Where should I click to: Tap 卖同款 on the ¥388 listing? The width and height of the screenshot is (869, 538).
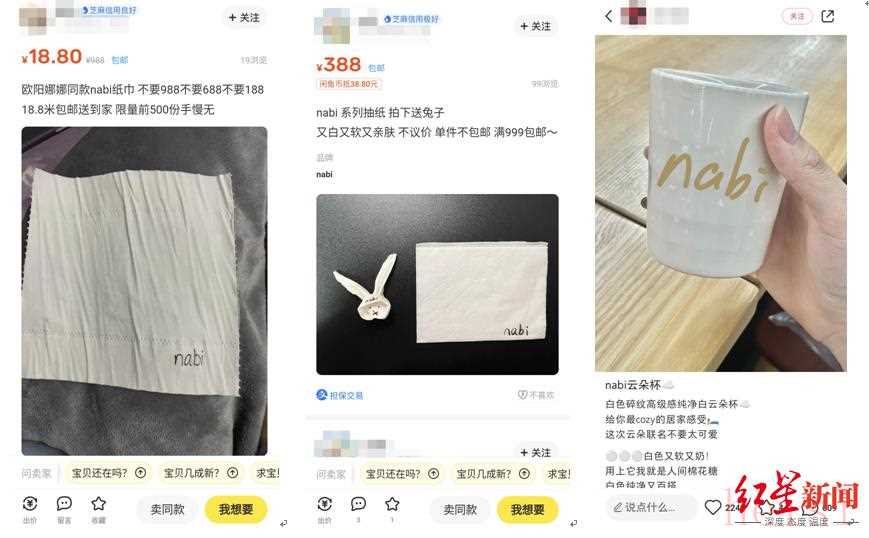click(460, 509)
